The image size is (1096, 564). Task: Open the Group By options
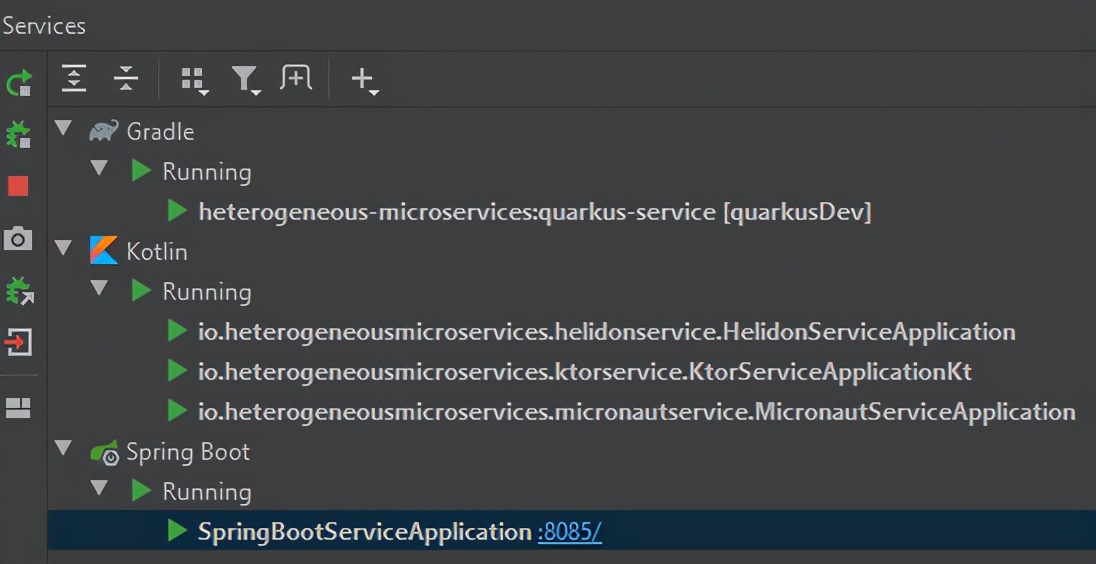pyautogui.click(x=193, y=80)
